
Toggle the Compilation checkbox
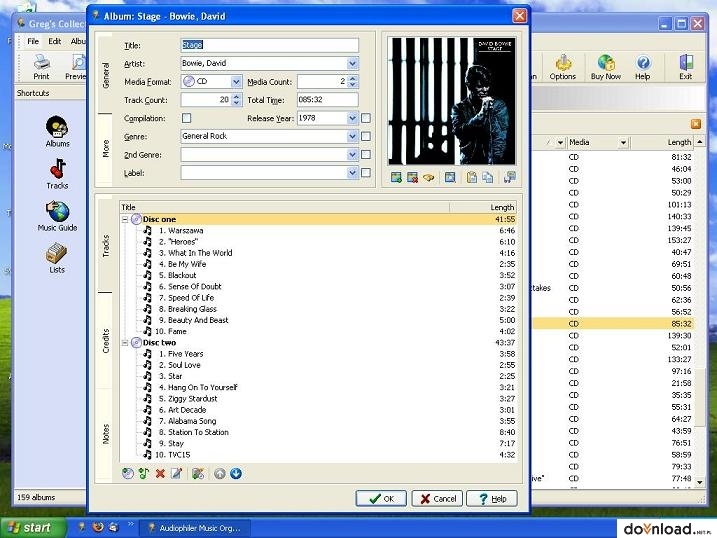click(187, 118)
